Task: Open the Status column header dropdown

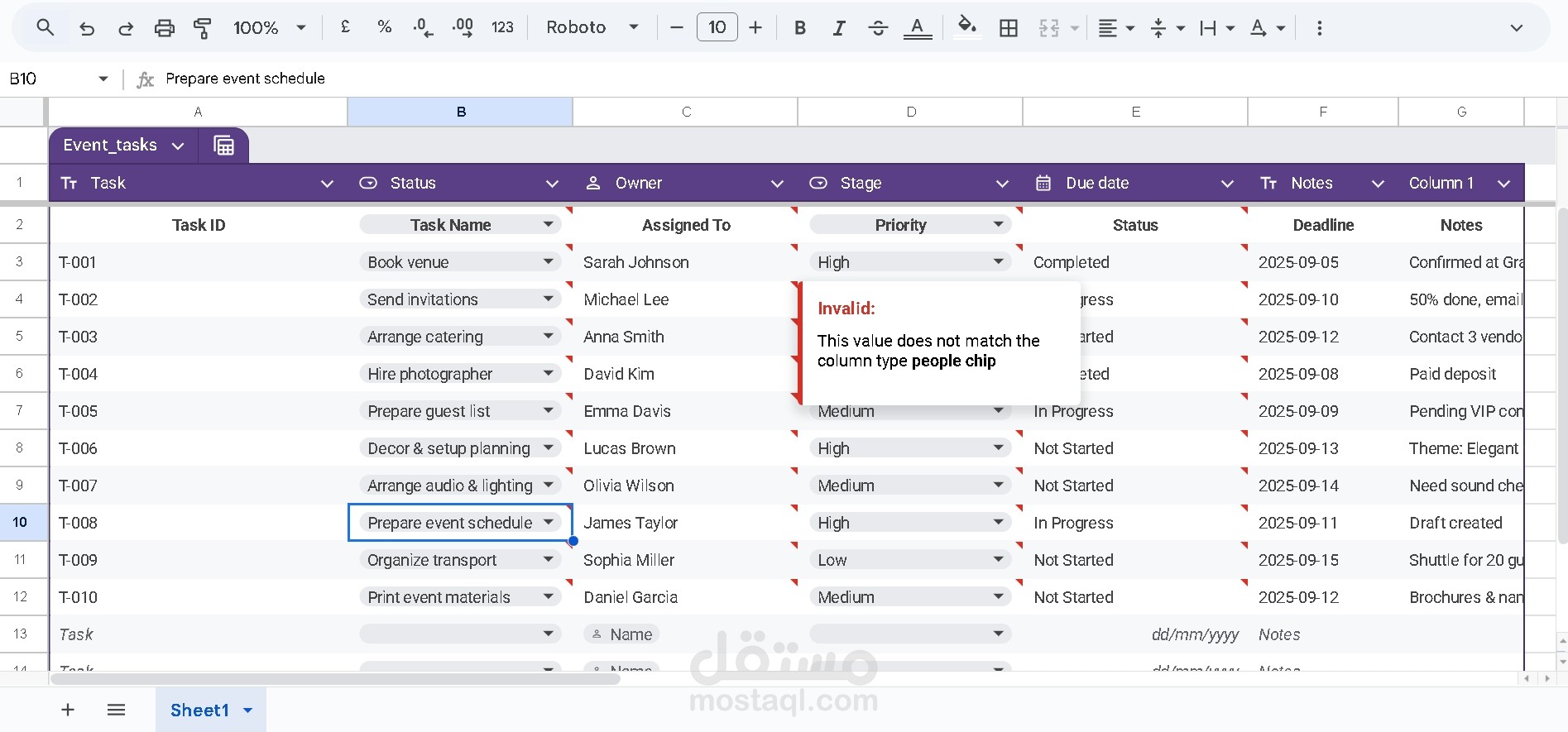Action: tap(552, 184)
